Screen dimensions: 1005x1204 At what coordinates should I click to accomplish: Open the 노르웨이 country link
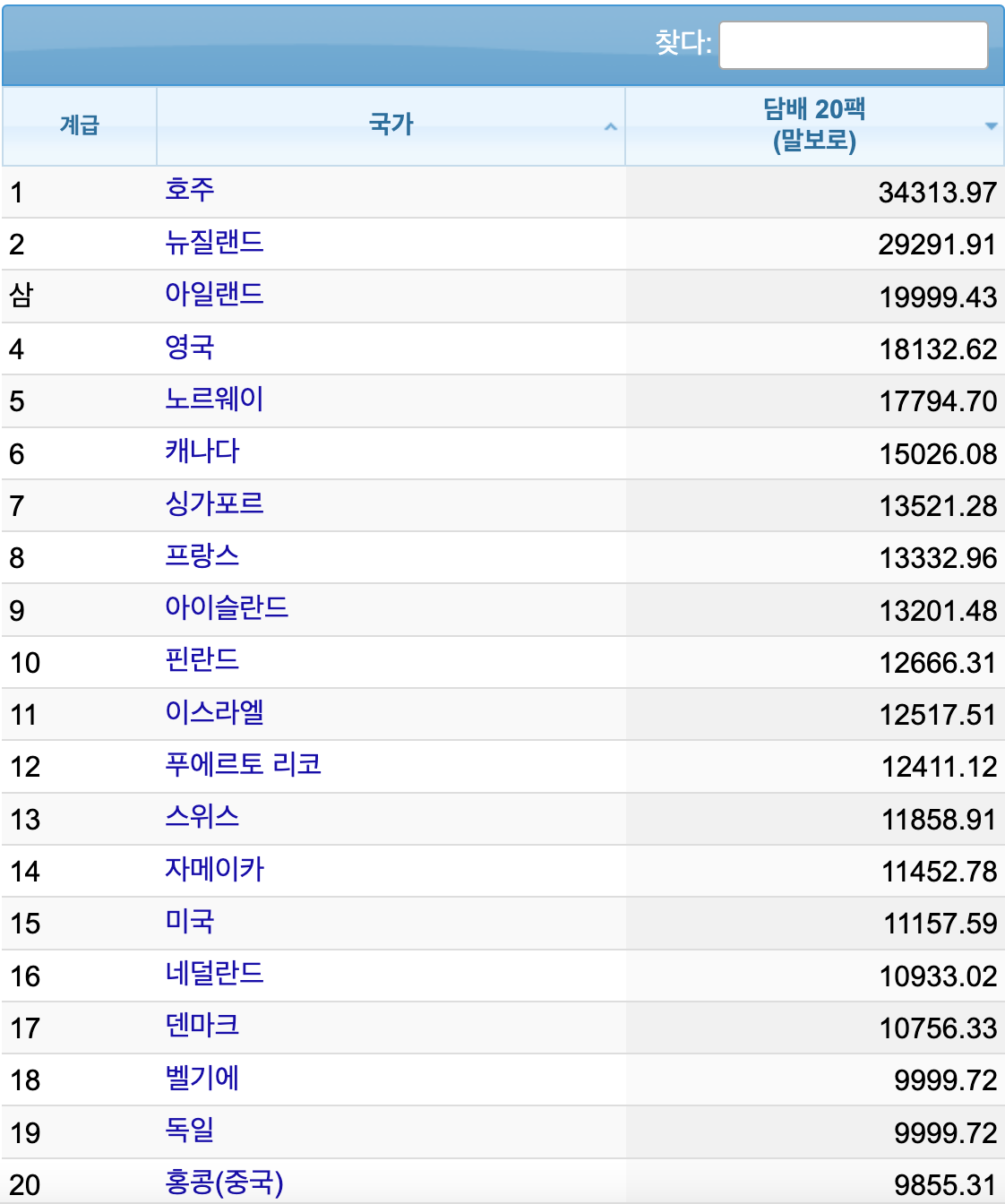pos(214,399)
